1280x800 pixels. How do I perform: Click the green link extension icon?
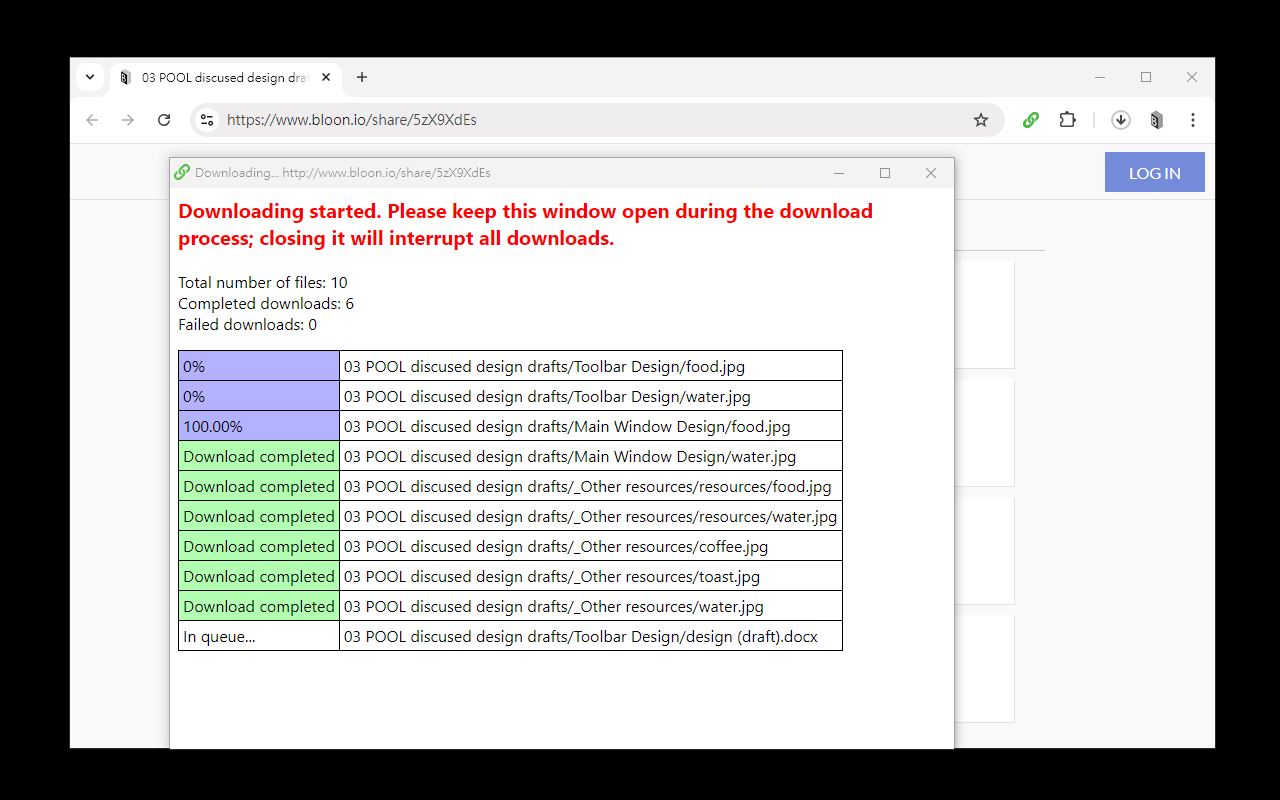[1031, 120]
